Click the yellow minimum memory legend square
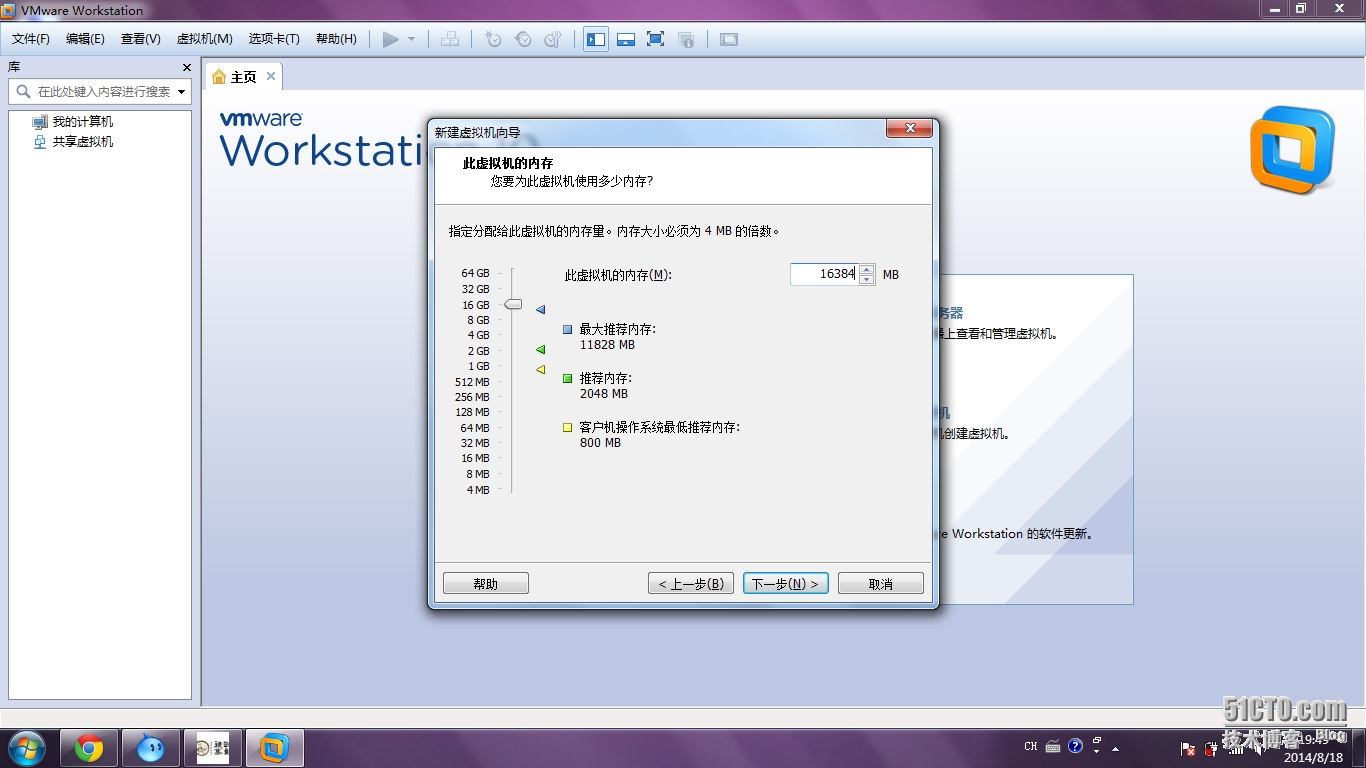This screenshot has height=768, width=1366. (568, 427)
